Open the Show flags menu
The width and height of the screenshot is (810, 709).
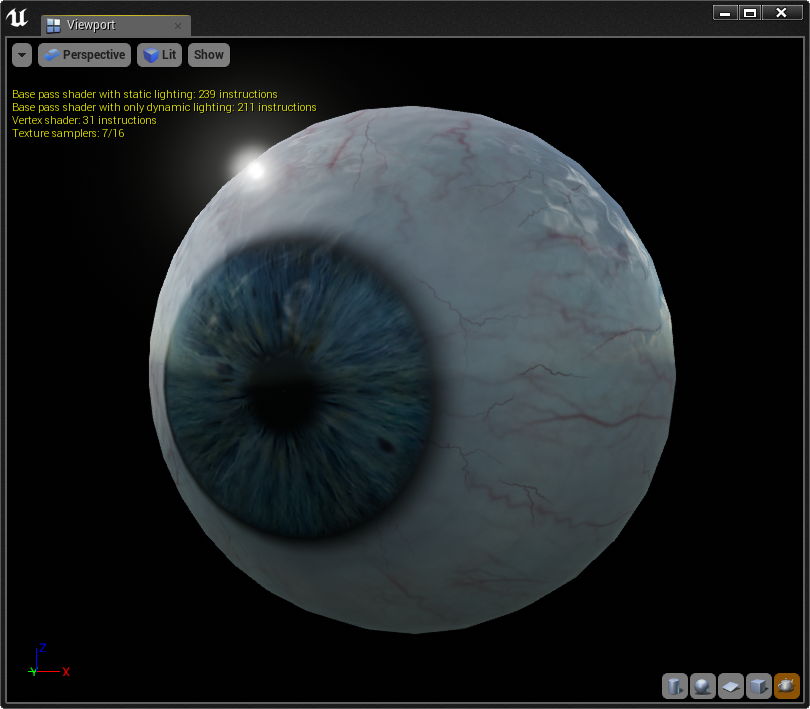209,55
